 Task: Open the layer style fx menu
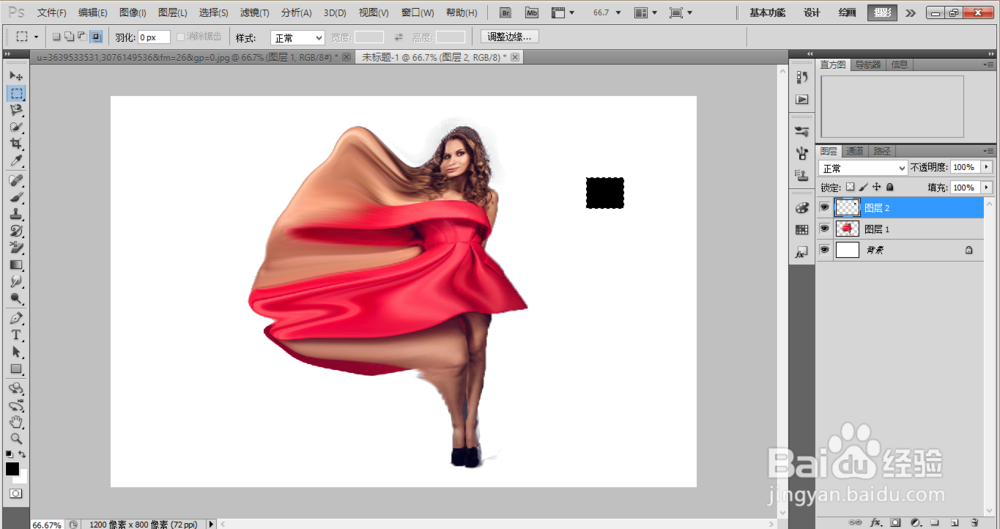coord(876,523)
